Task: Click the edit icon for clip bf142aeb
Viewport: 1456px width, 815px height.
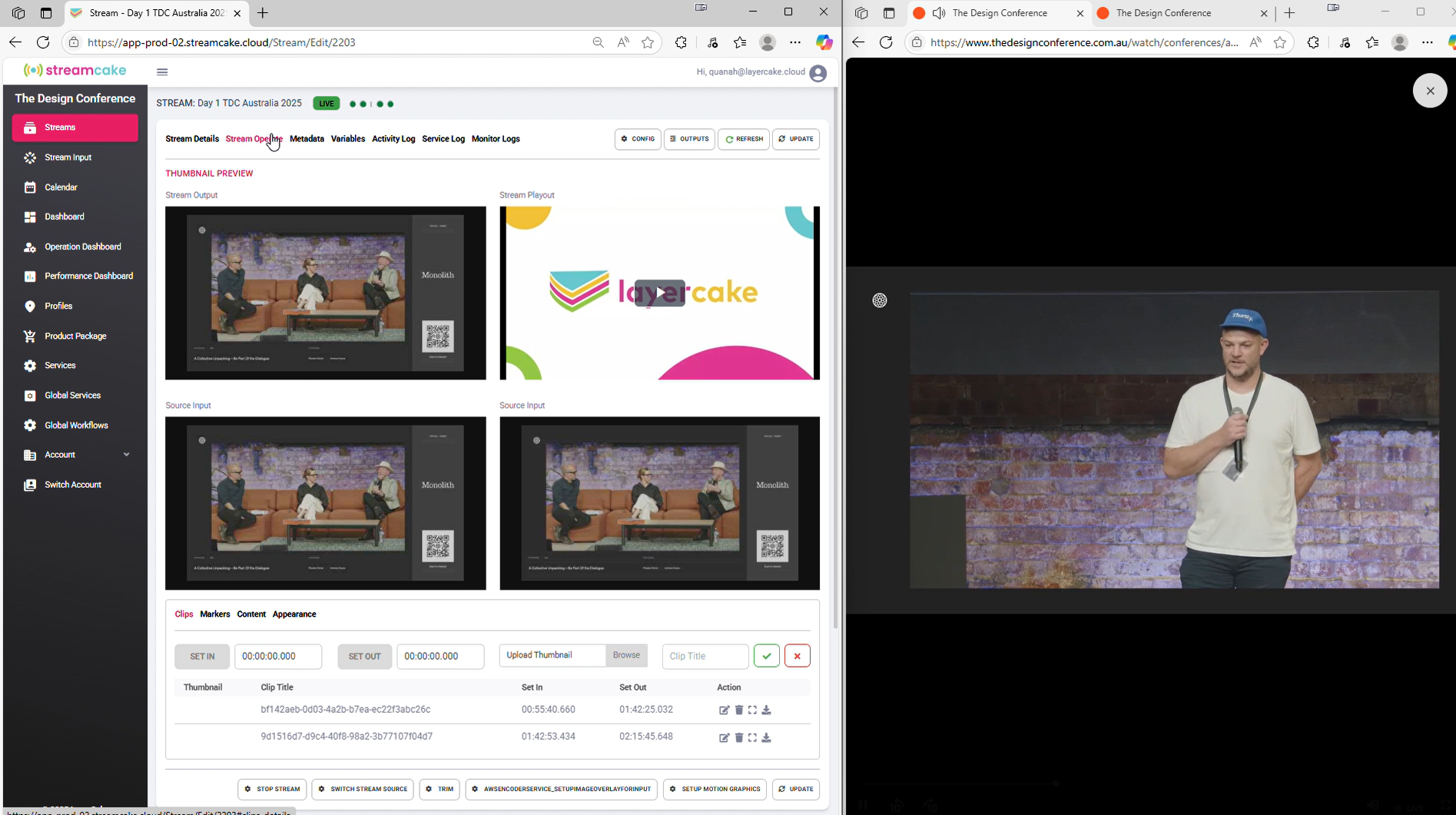Action: (x=724, y=711)
